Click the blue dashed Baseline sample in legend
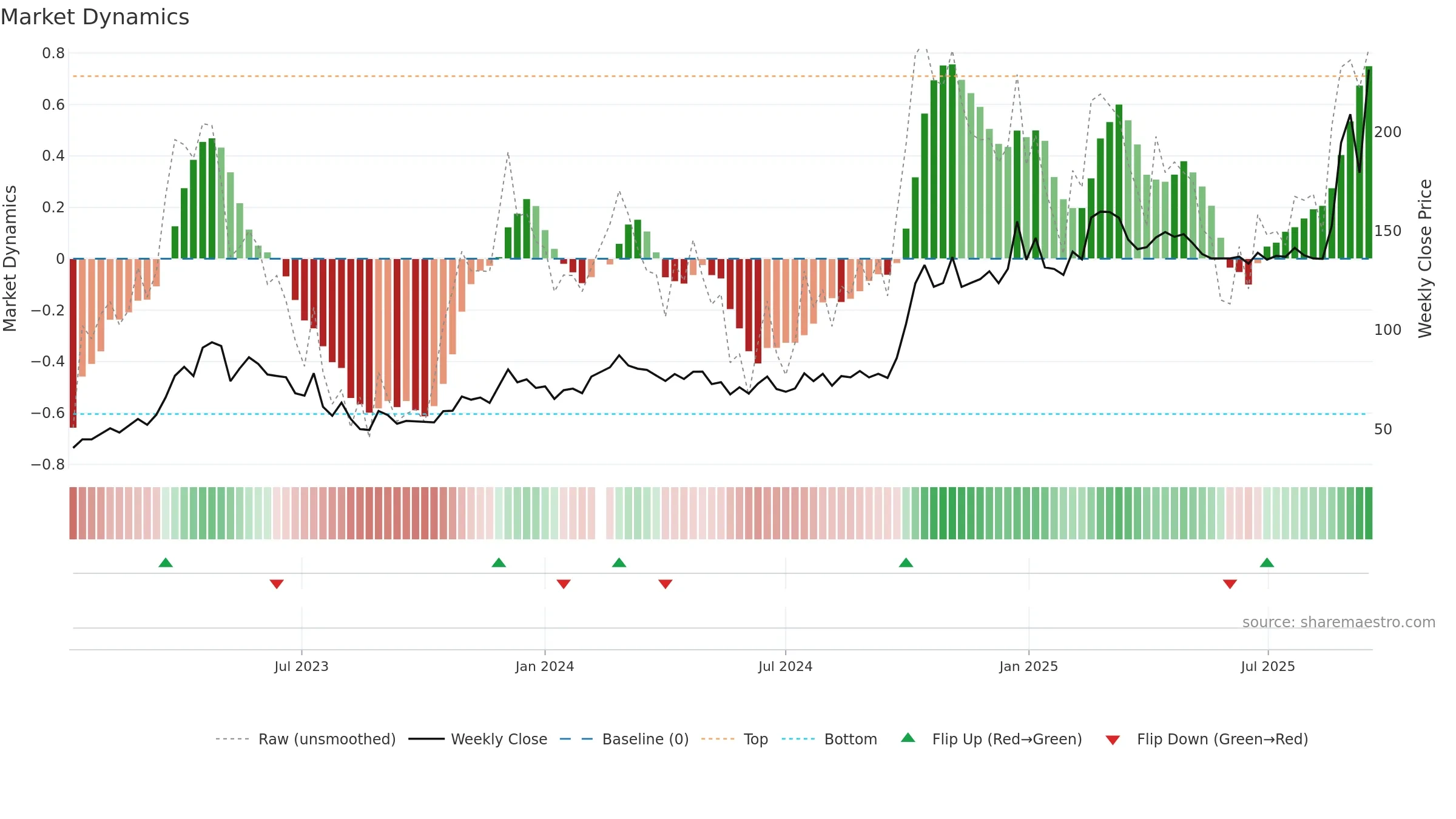 pyautogui.click(x=576, y=739)
